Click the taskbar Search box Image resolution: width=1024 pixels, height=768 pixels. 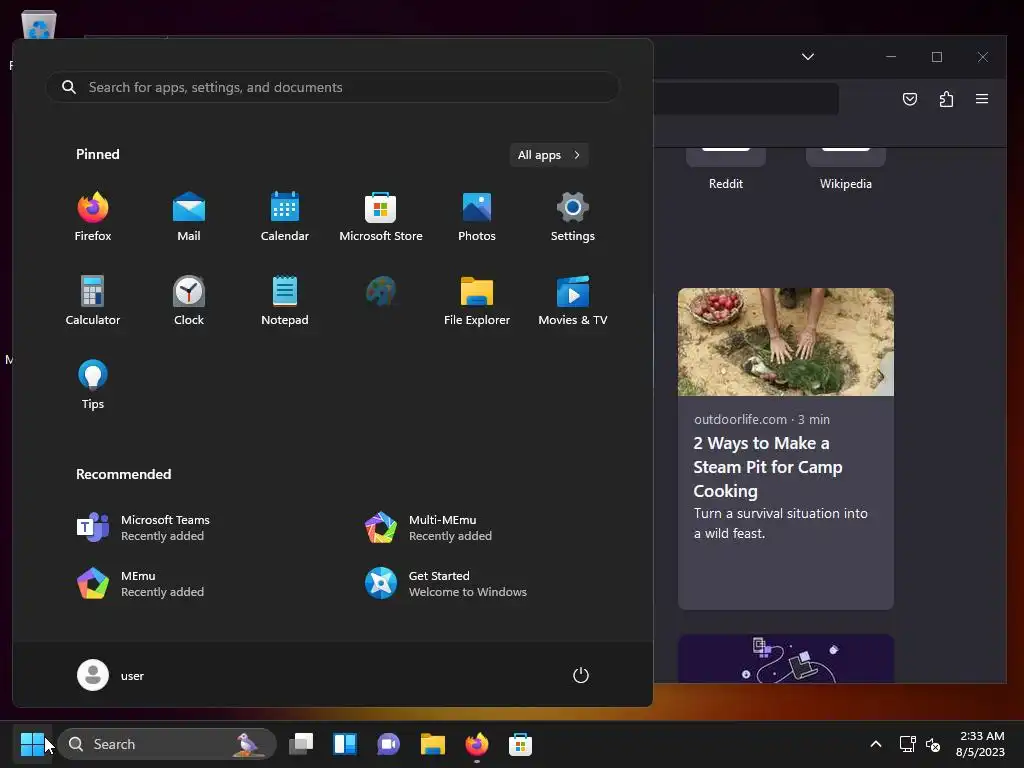pos(167,744)
